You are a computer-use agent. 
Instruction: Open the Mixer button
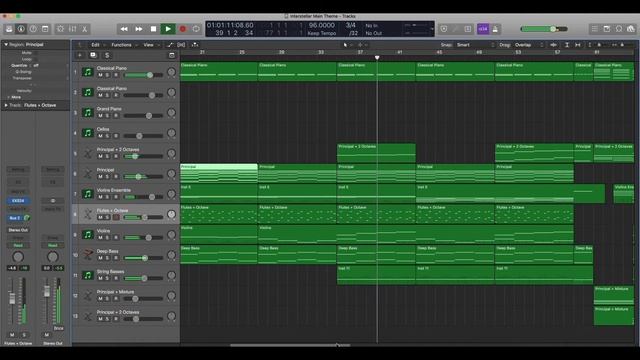pos(73,29)
